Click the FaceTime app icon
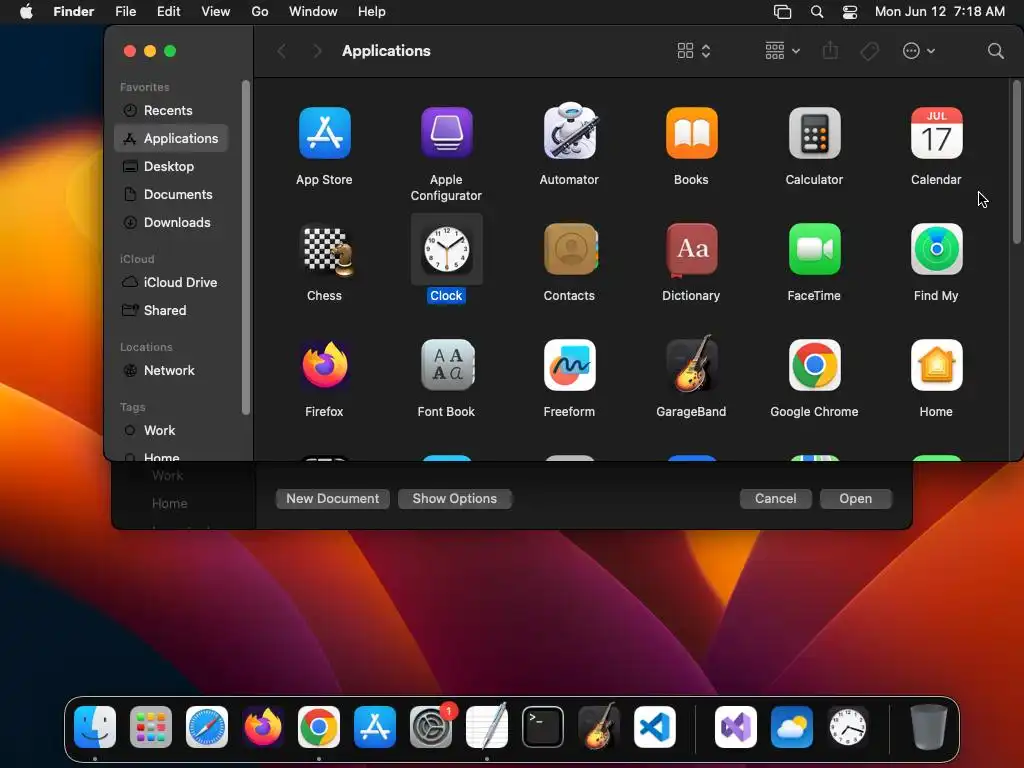 point(814,249)
